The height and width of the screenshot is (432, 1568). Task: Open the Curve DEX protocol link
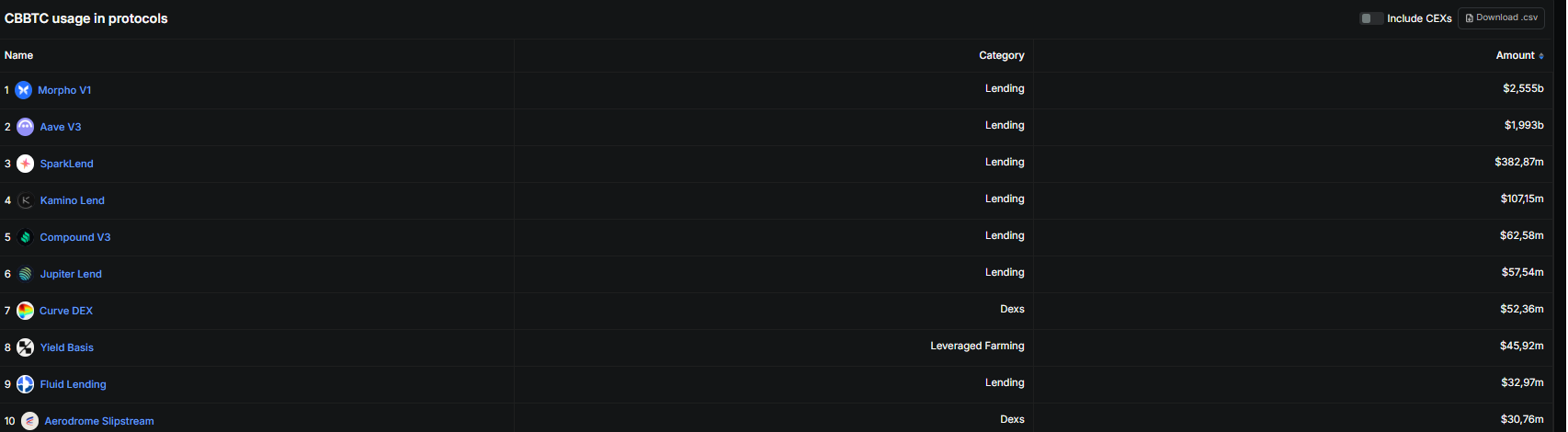(x=66, y=311)
